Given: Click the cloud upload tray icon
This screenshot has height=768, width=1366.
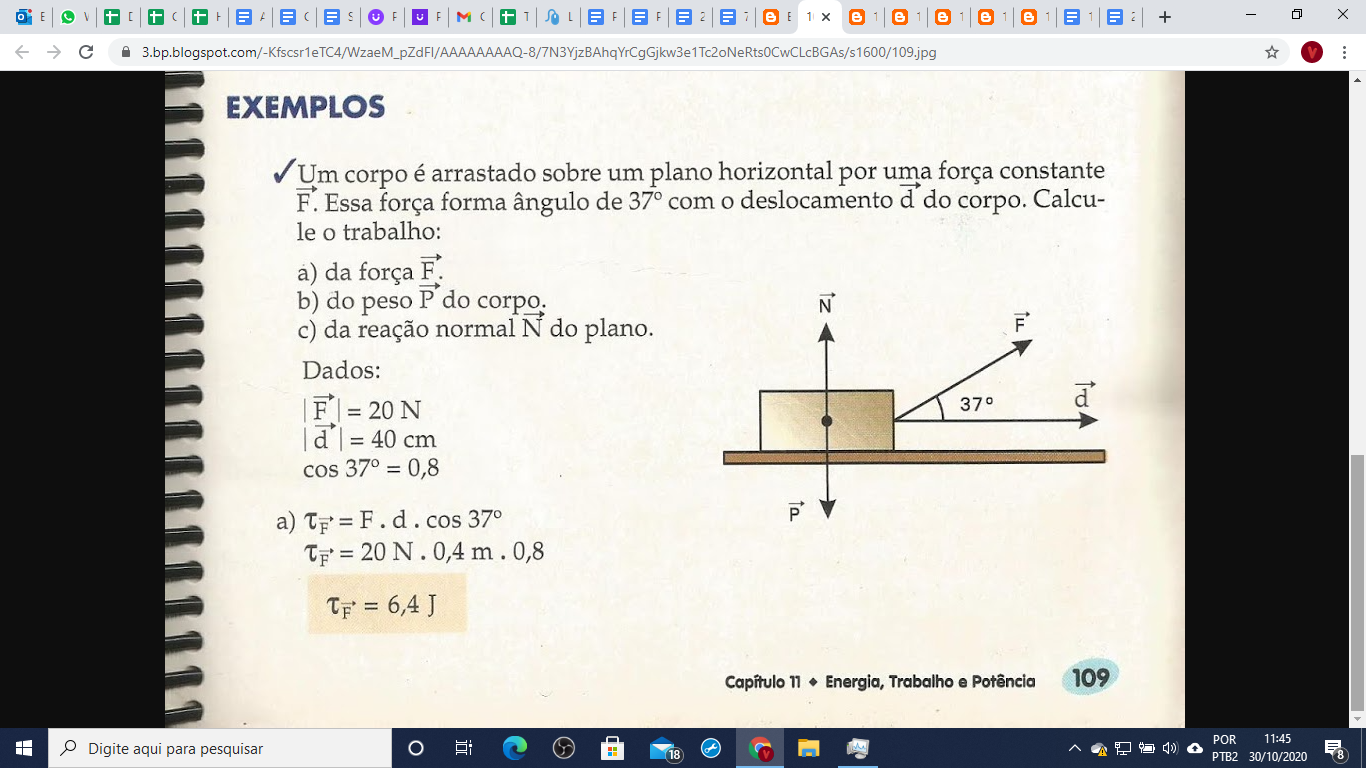Looking at the screenshot, I should tap(1195, 748).
